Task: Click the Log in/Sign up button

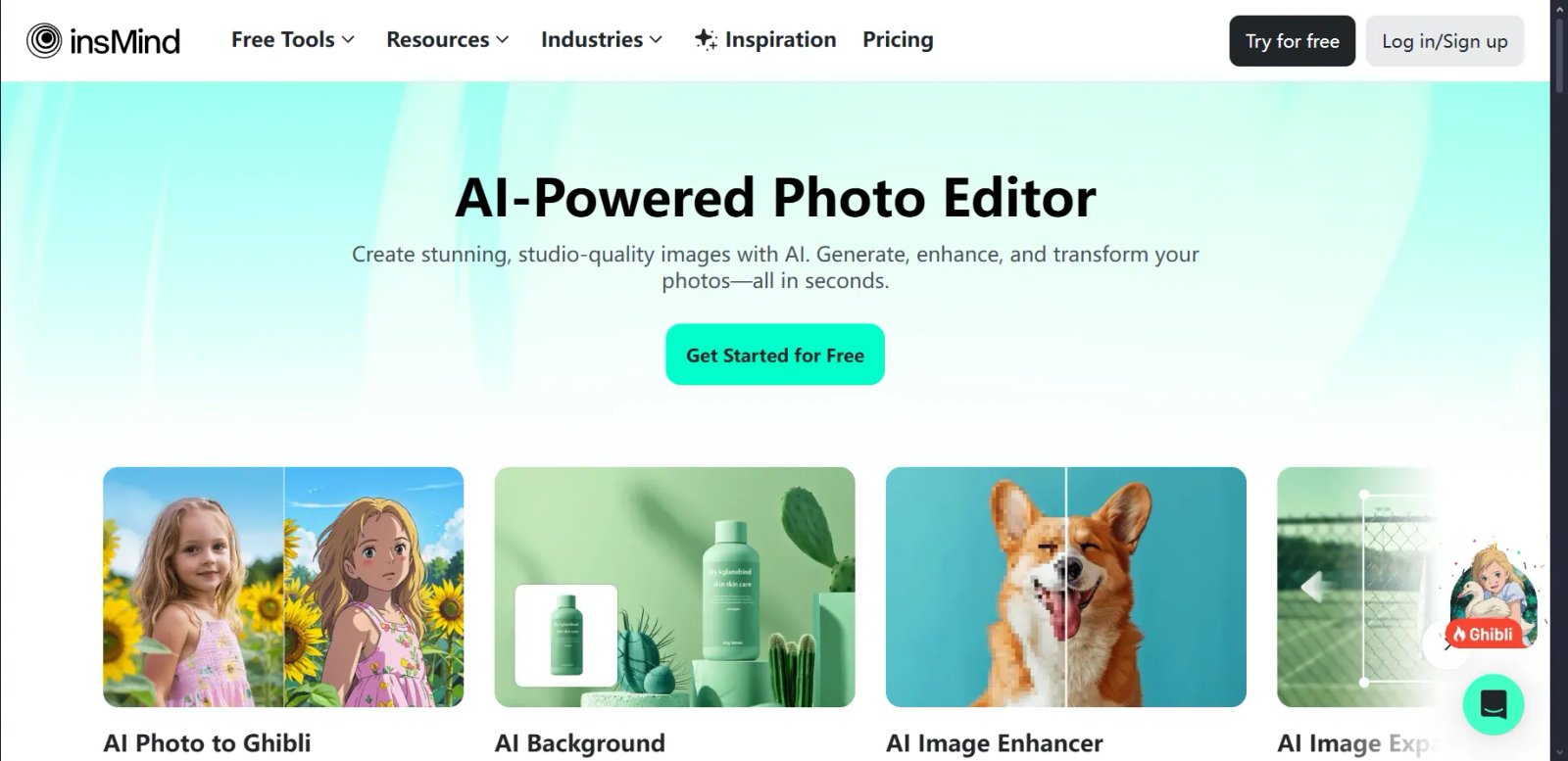Action: point(1445,41)
